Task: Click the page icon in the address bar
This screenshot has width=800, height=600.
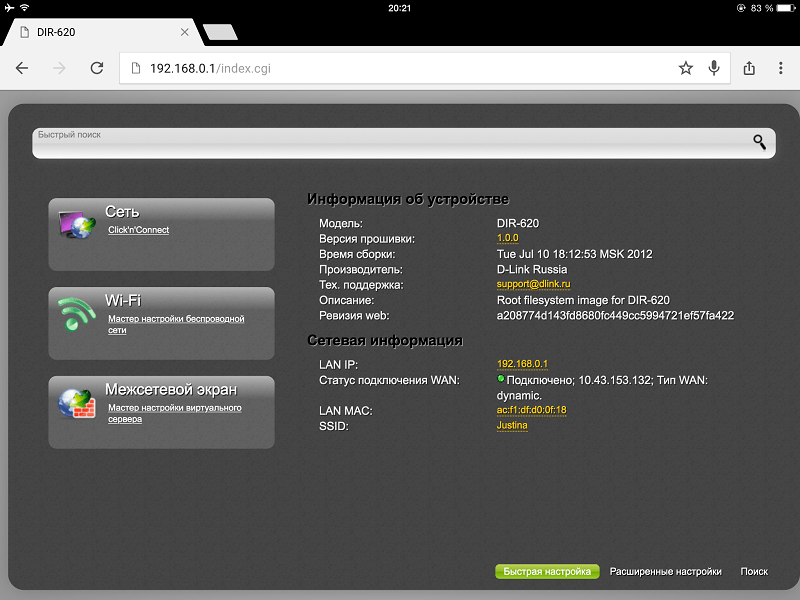Action: [136, 68]
